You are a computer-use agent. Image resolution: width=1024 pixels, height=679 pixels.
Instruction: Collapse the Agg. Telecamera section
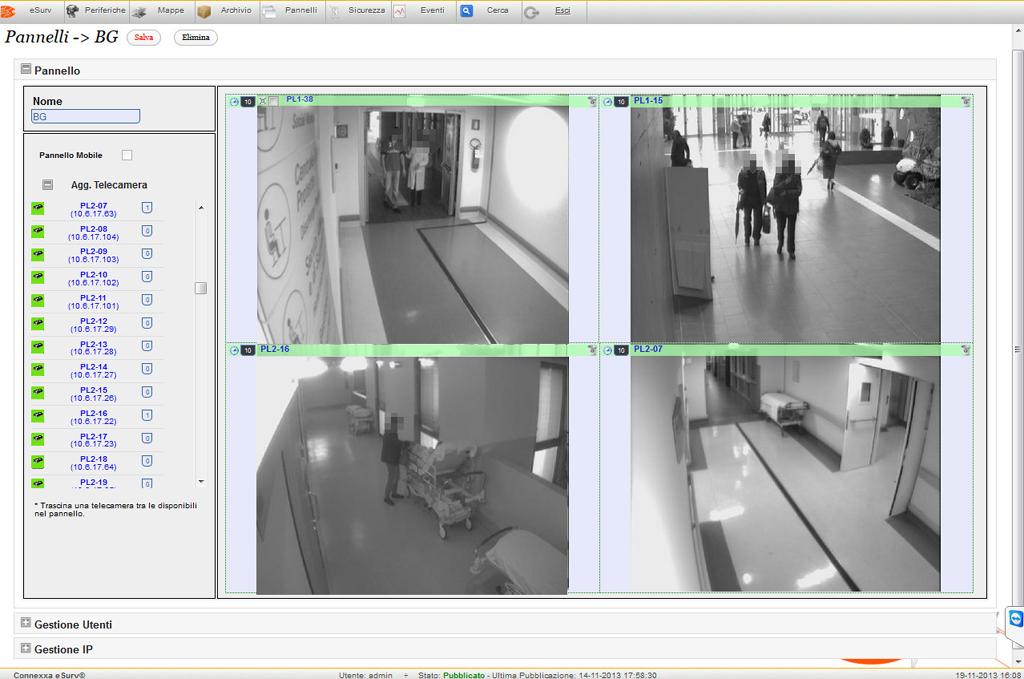click(47, 185)
